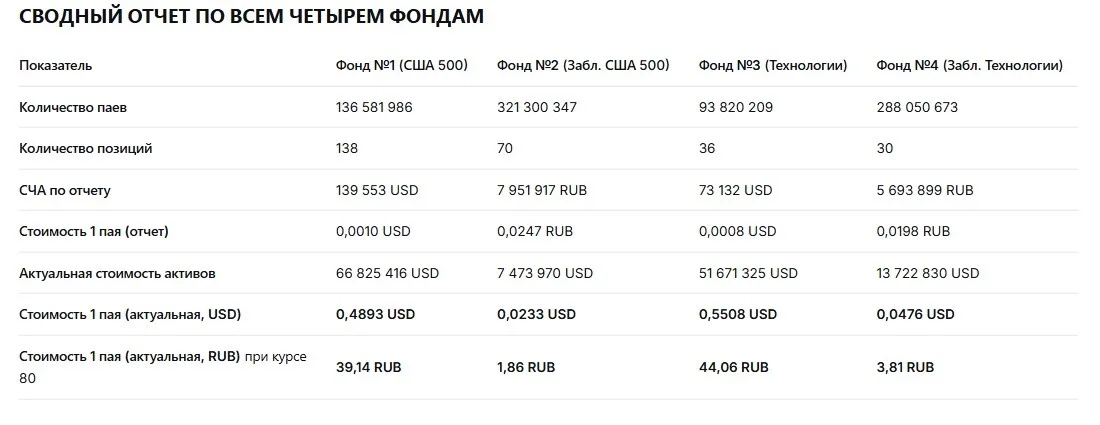Click the cell 51 671 325 USD

point(748,273)
